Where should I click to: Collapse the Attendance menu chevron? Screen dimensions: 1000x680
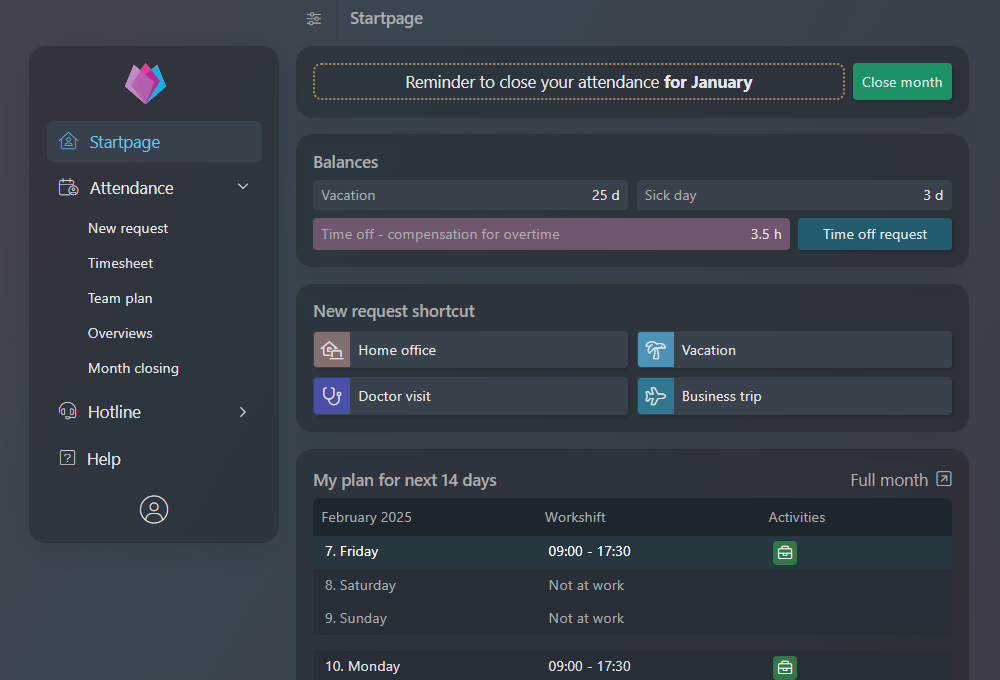click(243, 187)
